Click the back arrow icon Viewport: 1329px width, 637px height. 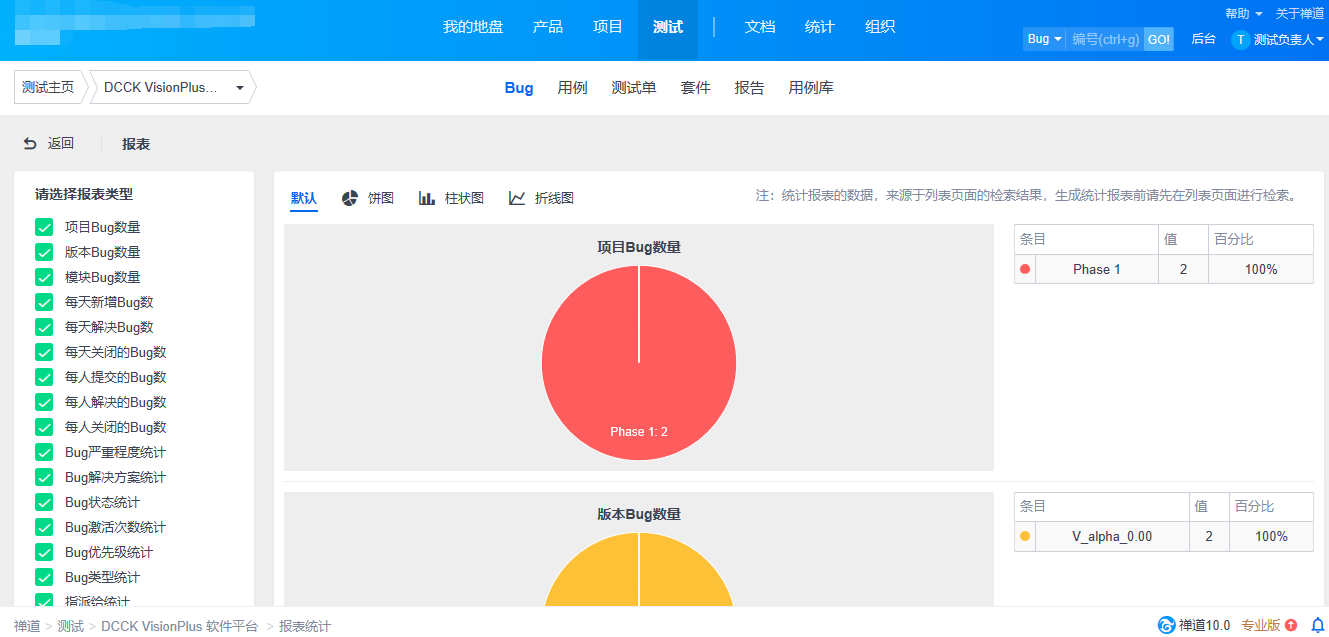pyautogui.click(x=30, y=144)
